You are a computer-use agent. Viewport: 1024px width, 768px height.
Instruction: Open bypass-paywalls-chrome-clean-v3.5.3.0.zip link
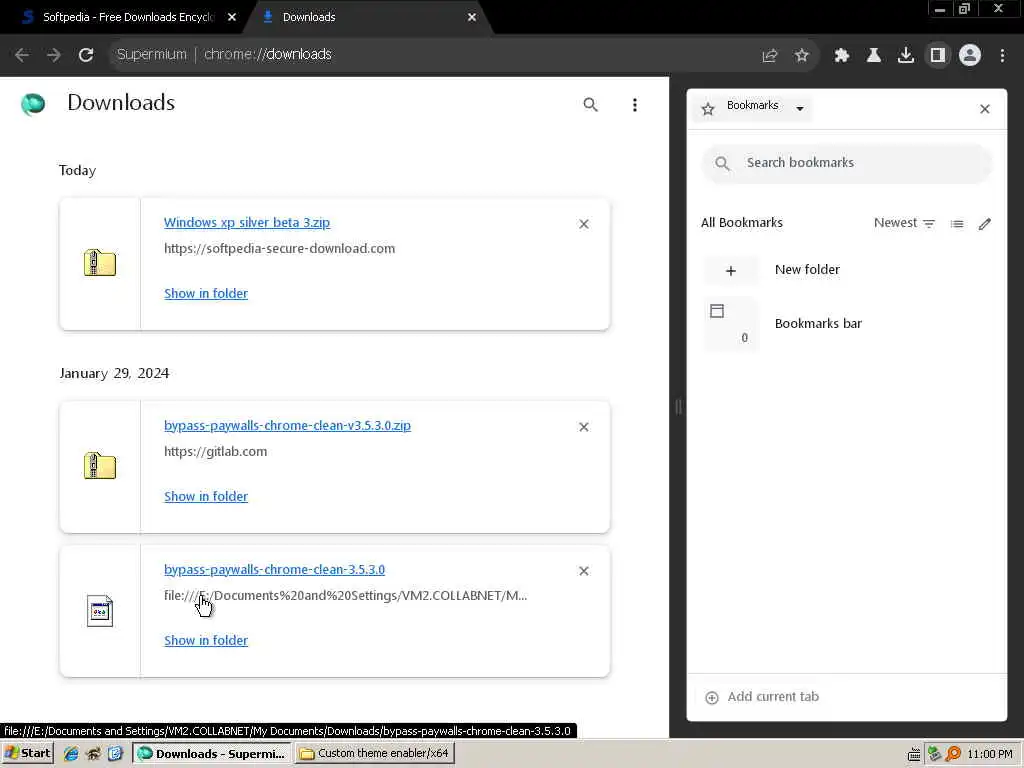coord(287,425)
